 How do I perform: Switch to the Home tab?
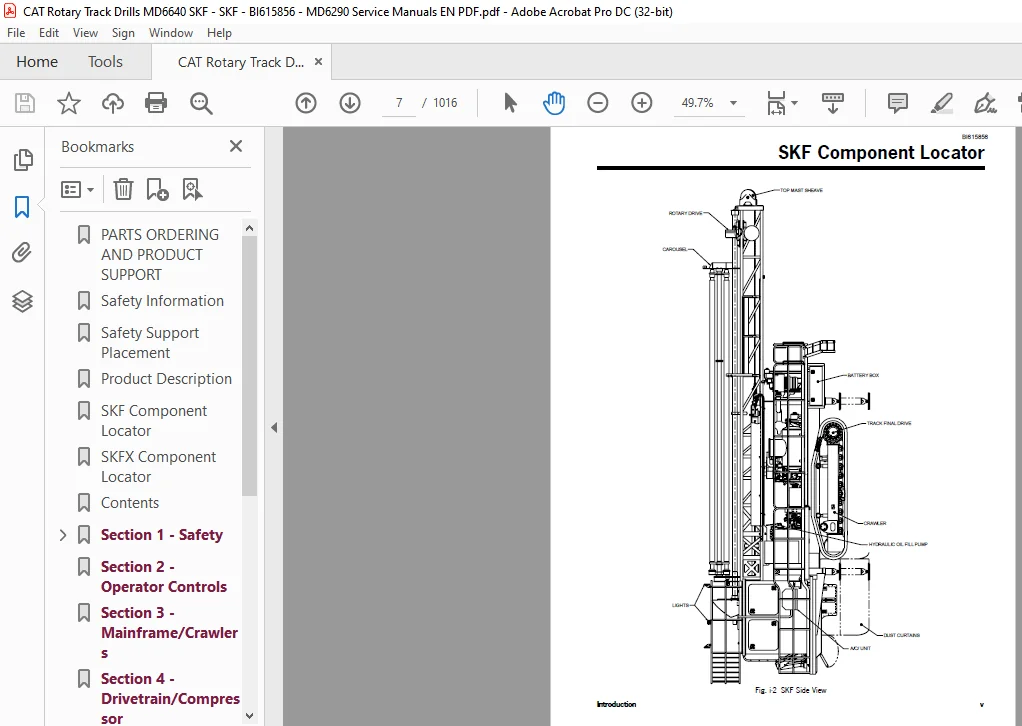click(x=37, y=62)
